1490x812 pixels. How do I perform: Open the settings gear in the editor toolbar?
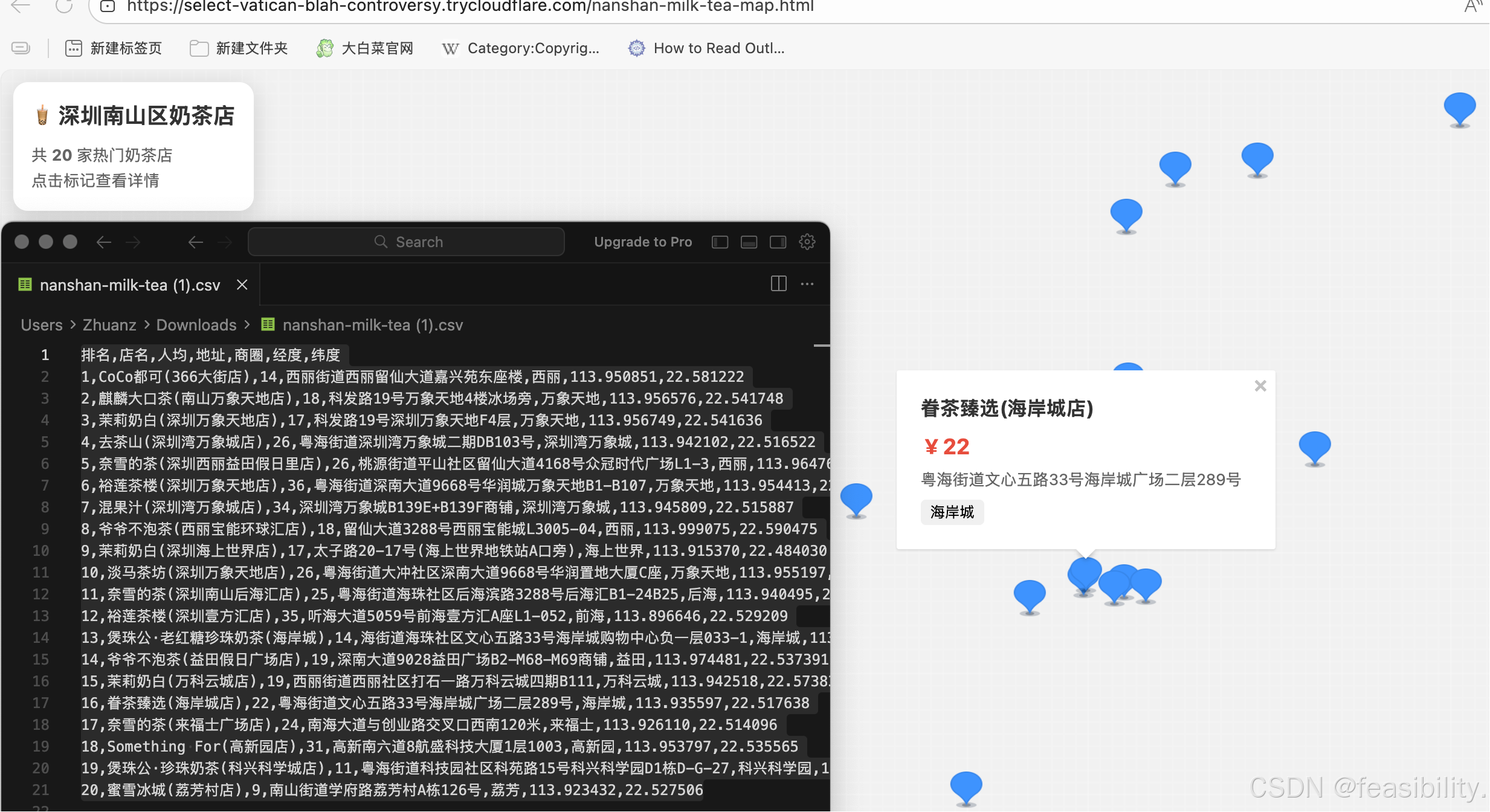(x=807, y=242)
